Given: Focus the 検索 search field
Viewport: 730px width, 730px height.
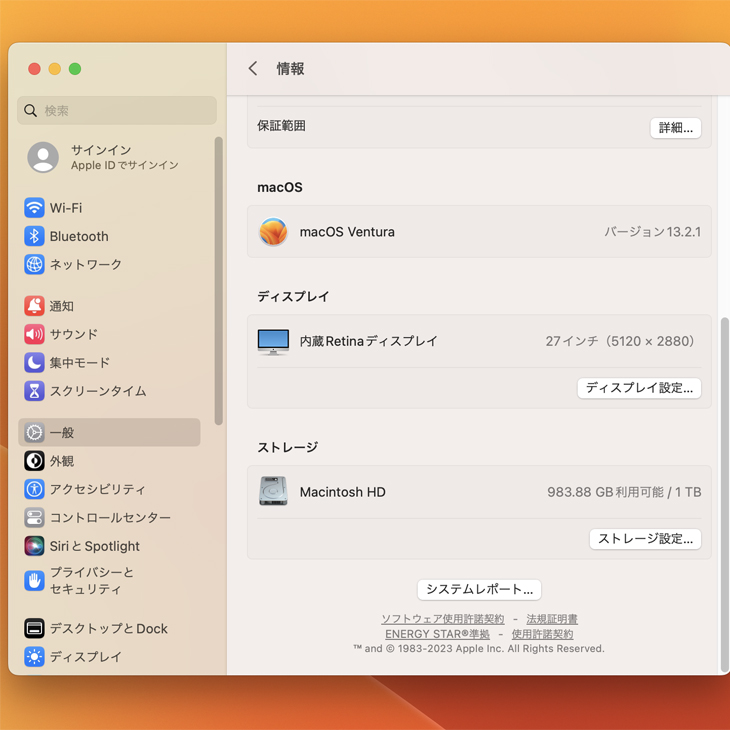Looking at the screenshot, I should (x=117, y=111).
